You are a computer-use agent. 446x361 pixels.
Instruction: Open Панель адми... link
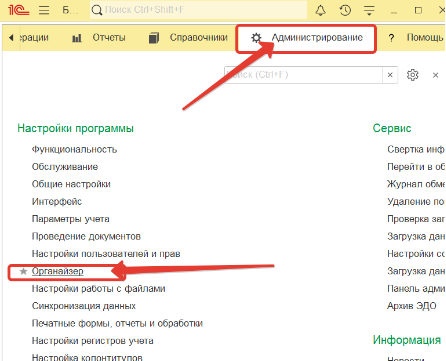tap(416, 289)
